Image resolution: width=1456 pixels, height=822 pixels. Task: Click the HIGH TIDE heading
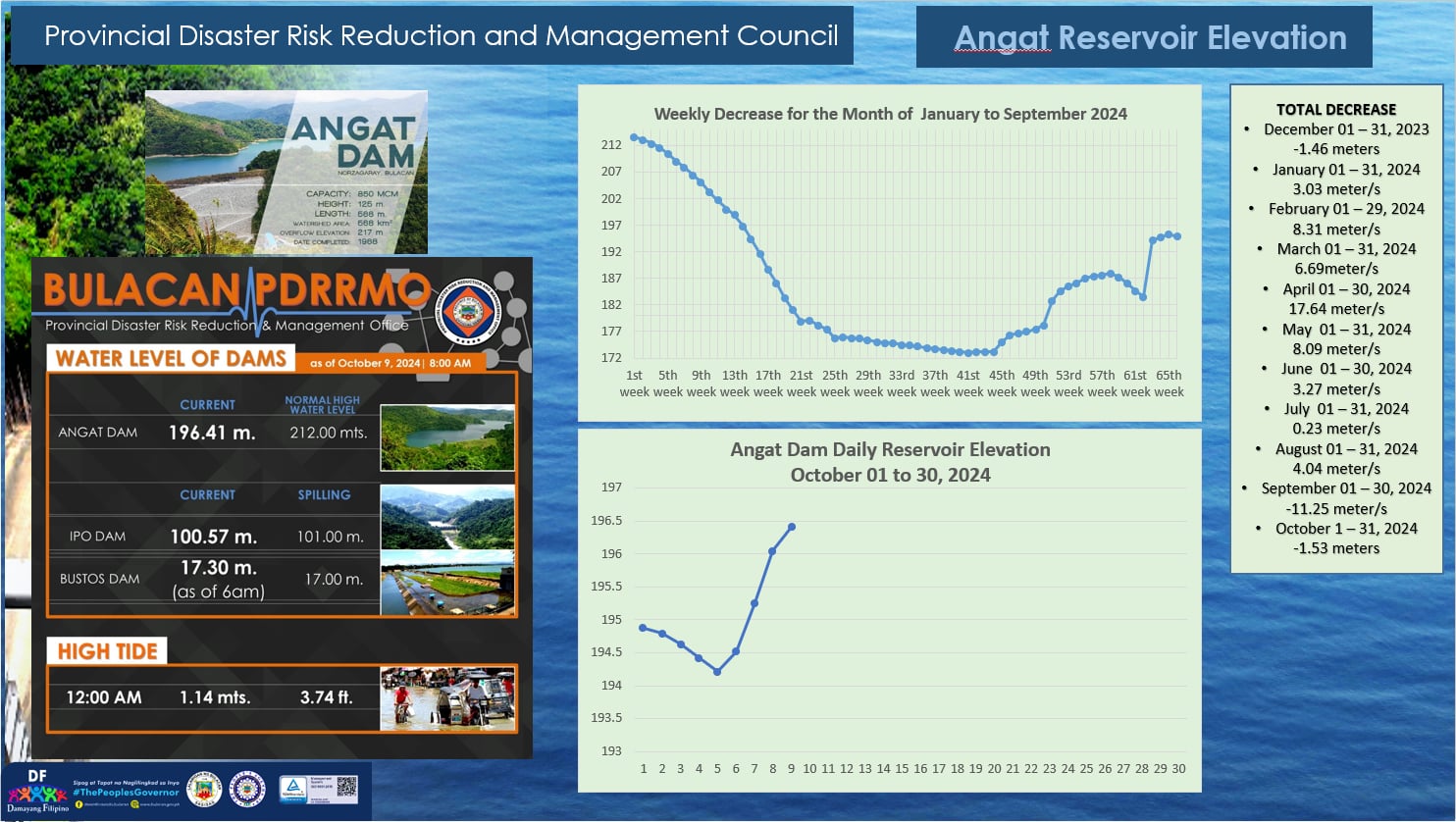[x=107, y=651]
